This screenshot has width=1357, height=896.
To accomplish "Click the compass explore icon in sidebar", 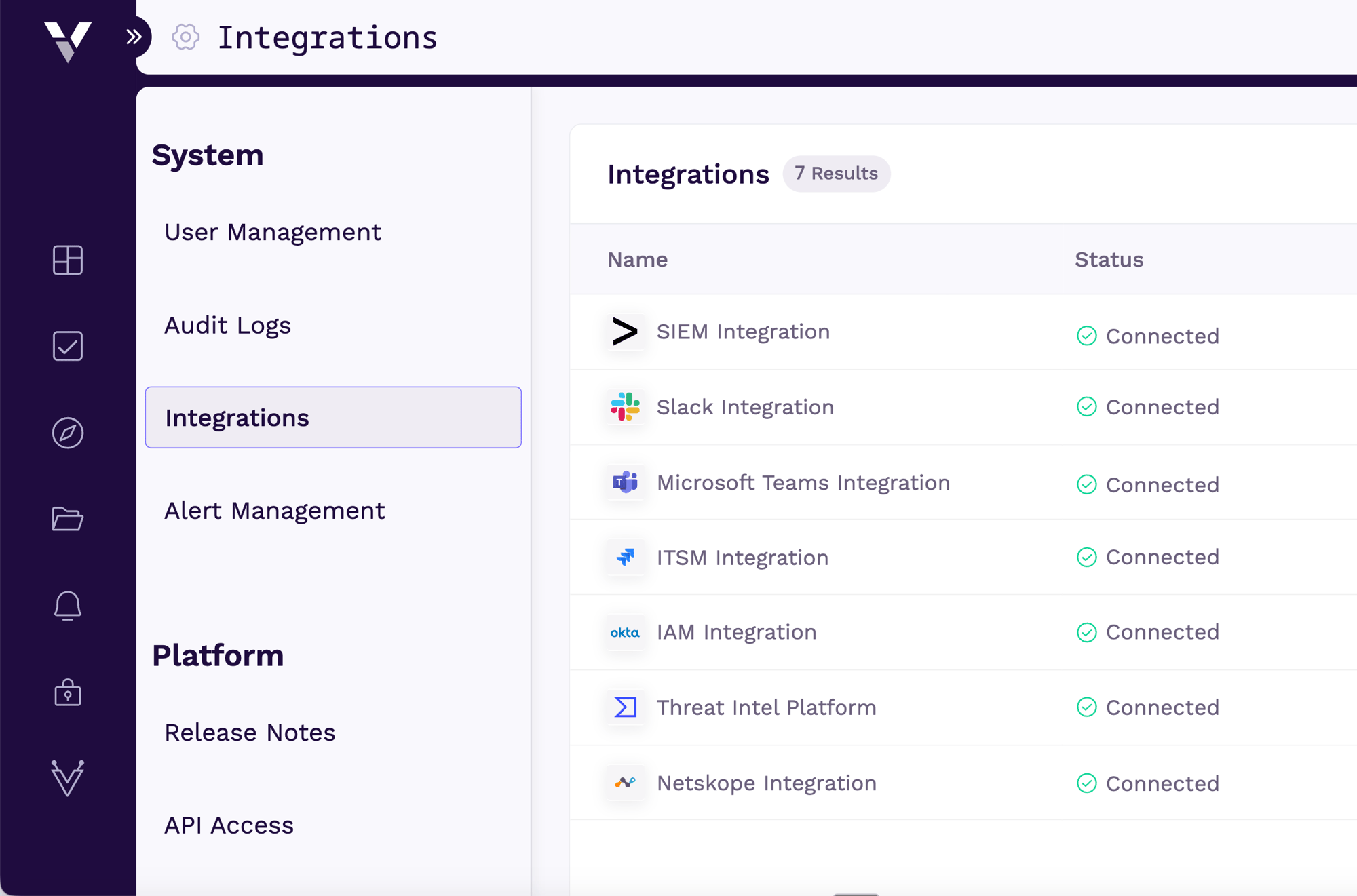I will [x=68, y=433].
